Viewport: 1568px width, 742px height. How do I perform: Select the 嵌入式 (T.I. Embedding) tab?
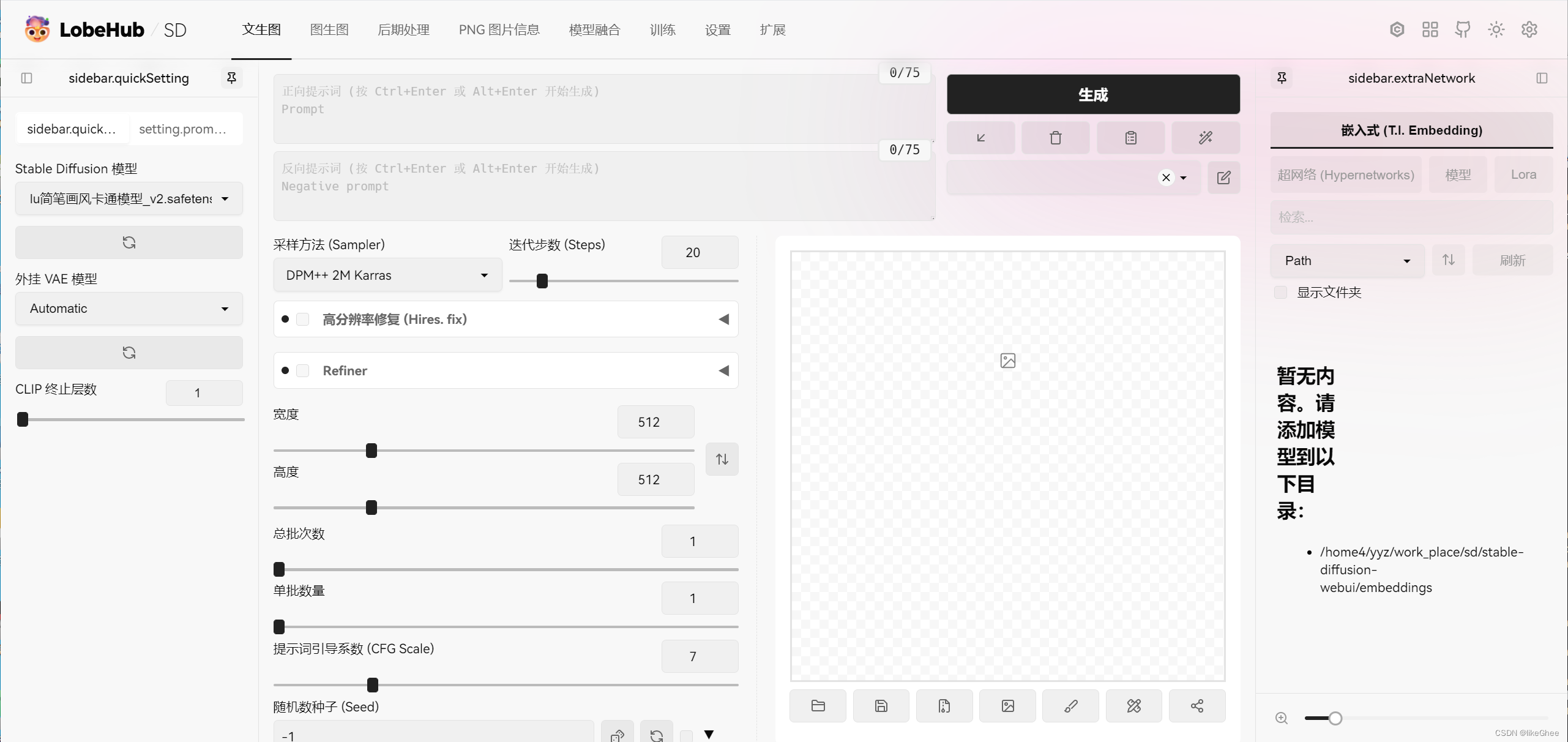[1411, 130]
